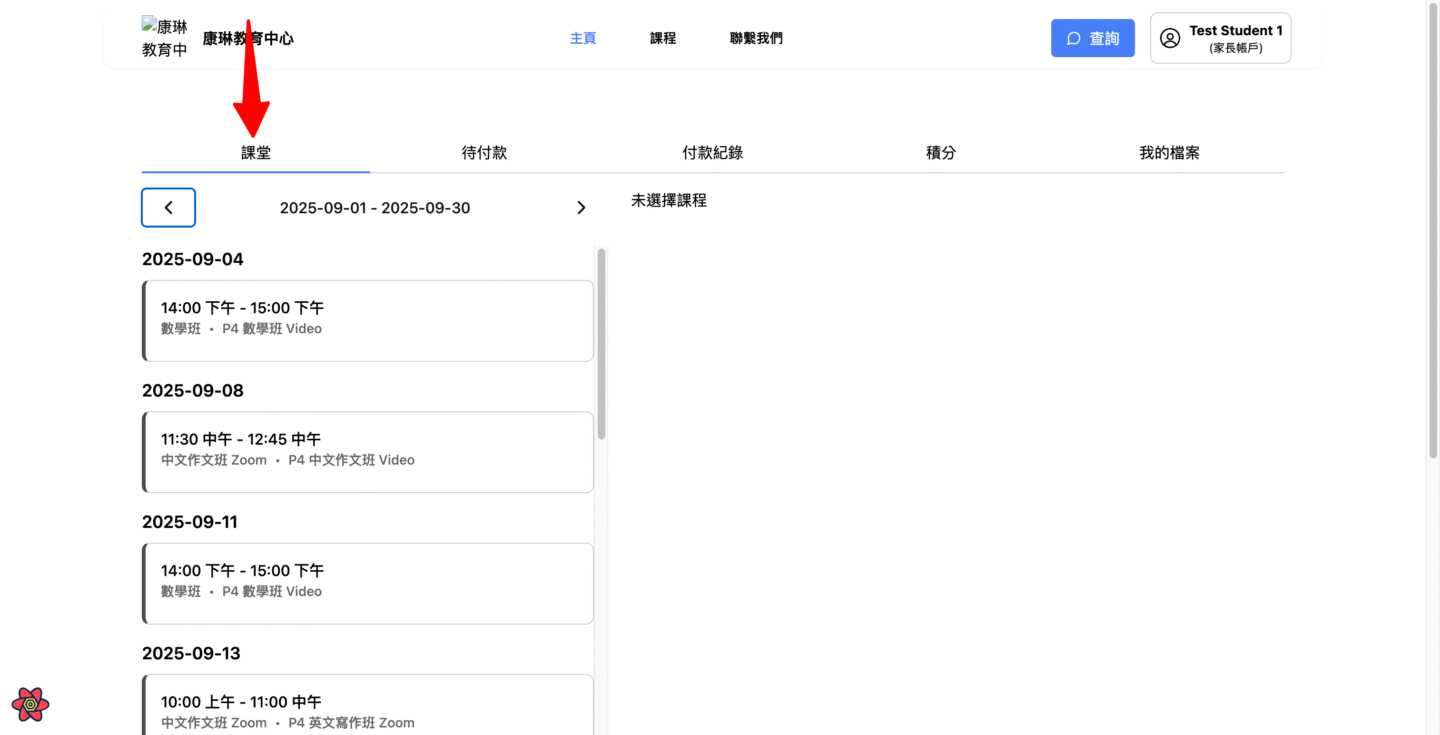This screenshot has width=1440, height=735.
Task: Click the chat bubble icon on 查詢
Action: pyautogui.click(x=1073, y=38)
